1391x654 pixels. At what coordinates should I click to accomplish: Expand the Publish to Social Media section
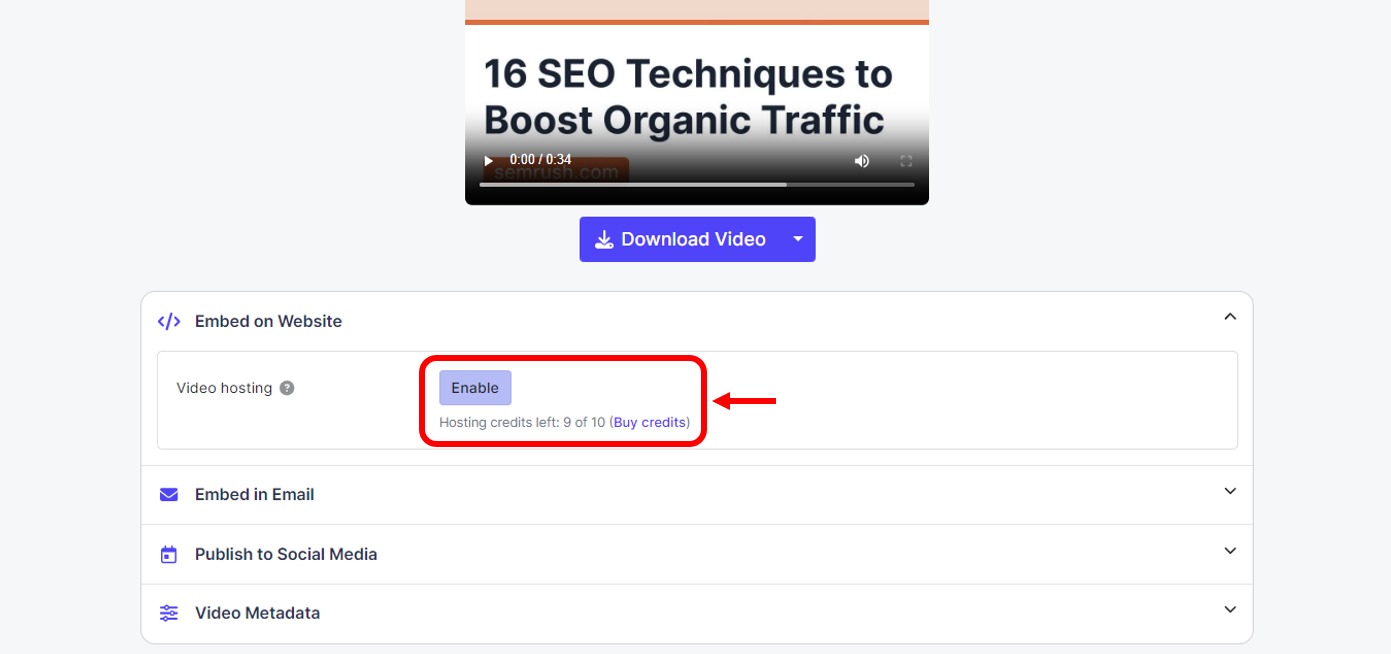[1229, 550]
